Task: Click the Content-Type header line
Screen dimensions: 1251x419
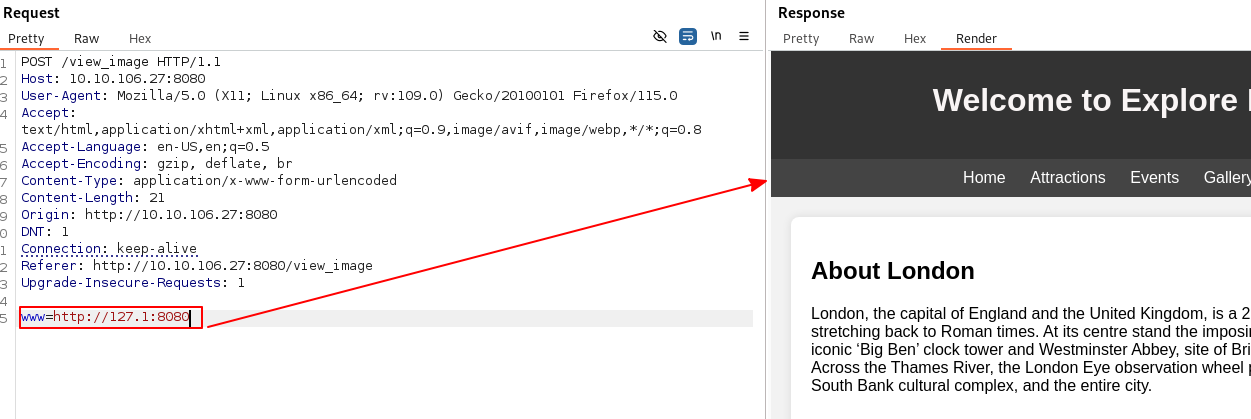Action: click(209, 181)
